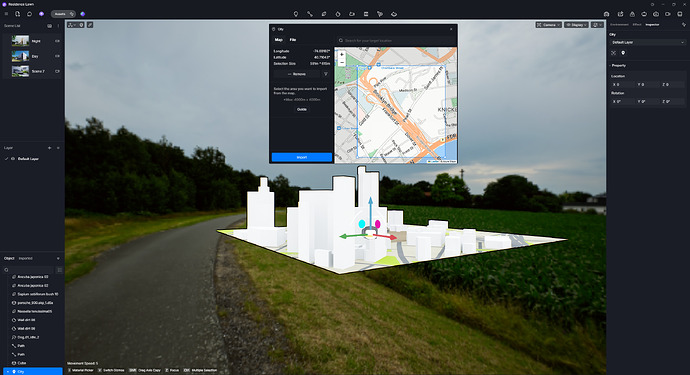This screenshot has height=375, width=690.
Task: Select the terrain tool in center toolbar
Action: (352, 14)
